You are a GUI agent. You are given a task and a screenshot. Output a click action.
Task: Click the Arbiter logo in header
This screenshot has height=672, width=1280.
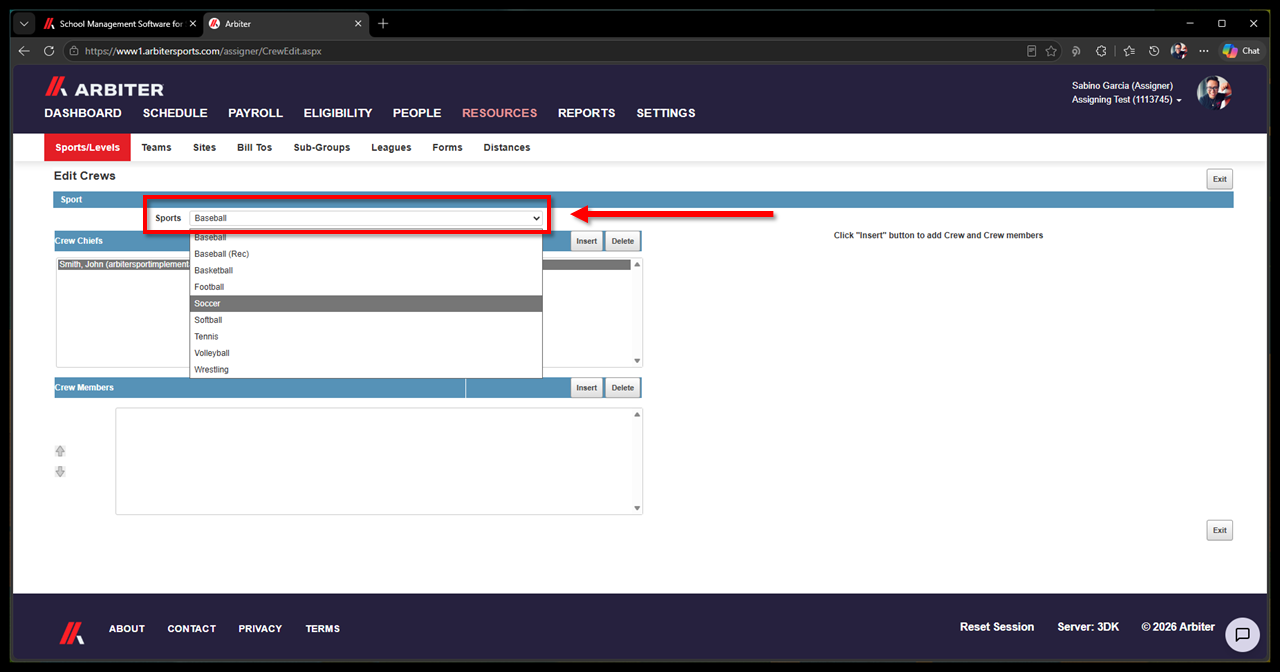click(x=104, y=88)
